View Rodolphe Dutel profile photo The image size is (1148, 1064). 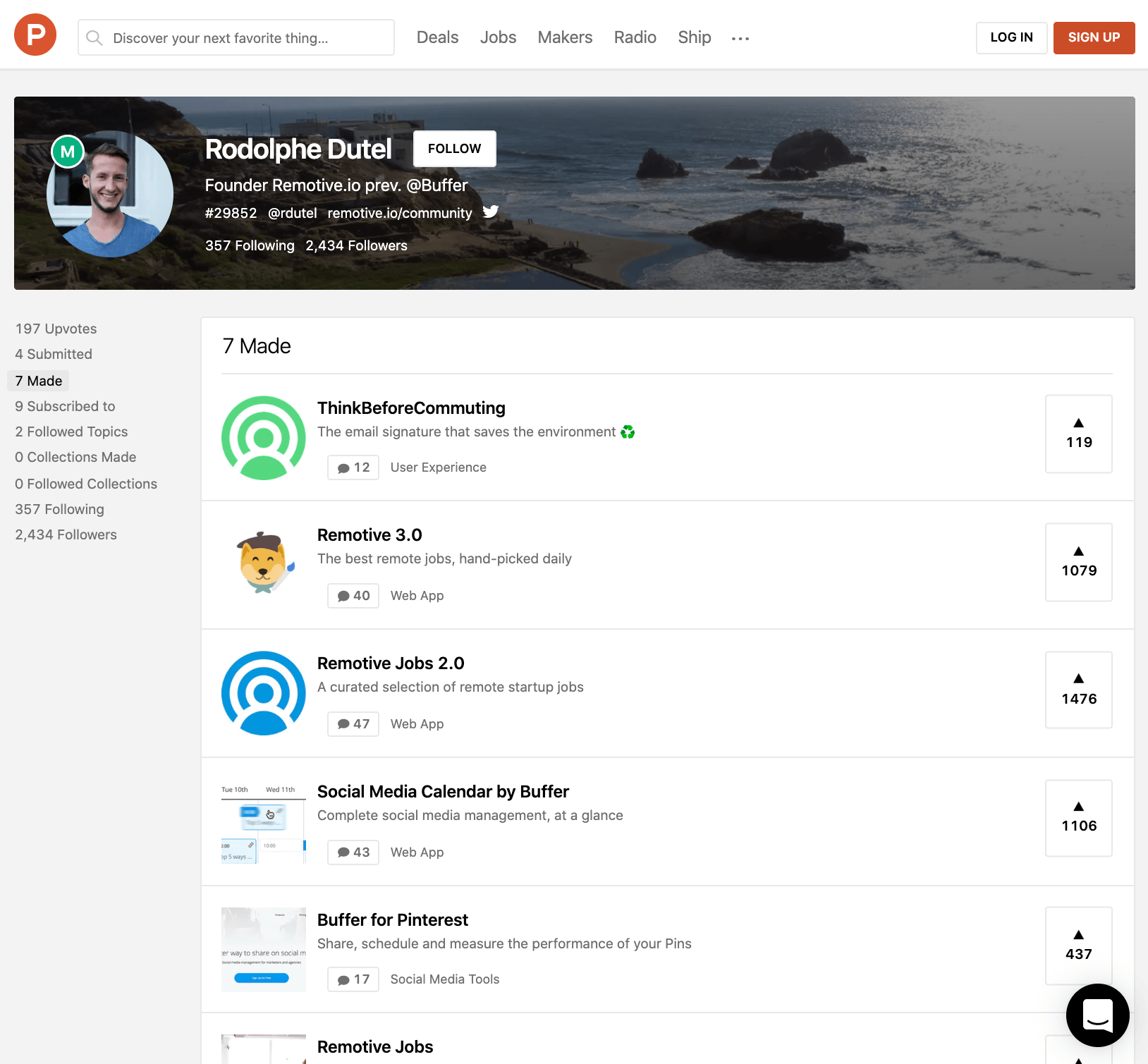(110, 194)
